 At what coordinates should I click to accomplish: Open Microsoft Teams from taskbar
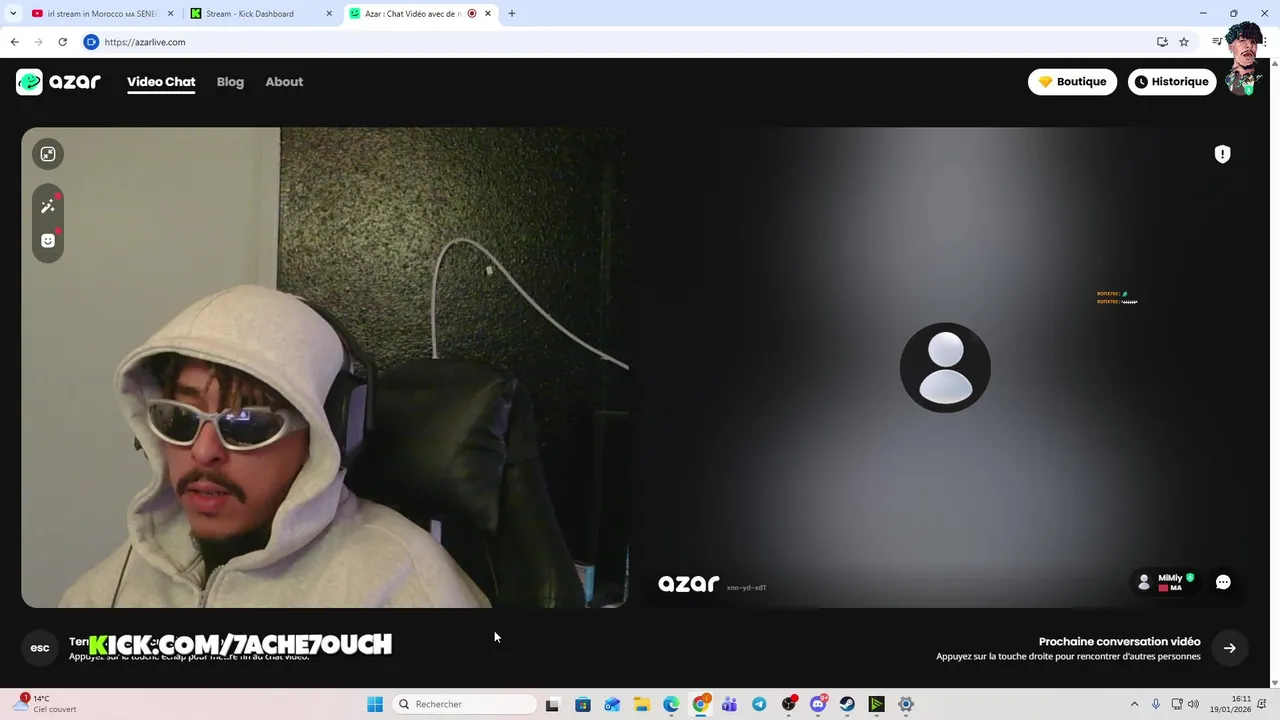click(x=729, y=704)
